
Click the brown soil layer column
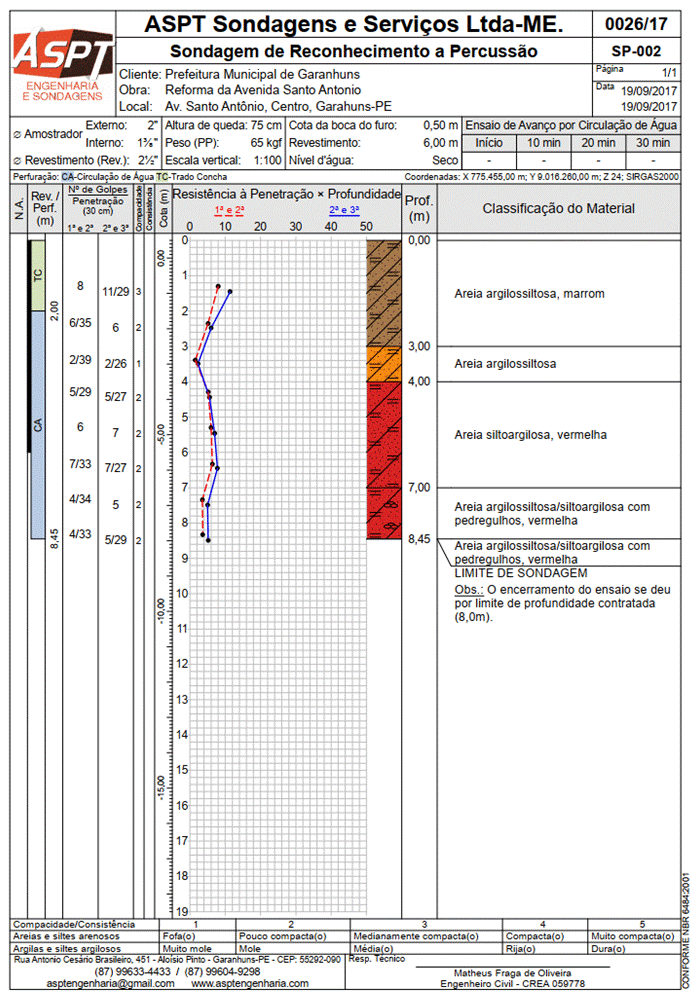[x=384, y=293]
